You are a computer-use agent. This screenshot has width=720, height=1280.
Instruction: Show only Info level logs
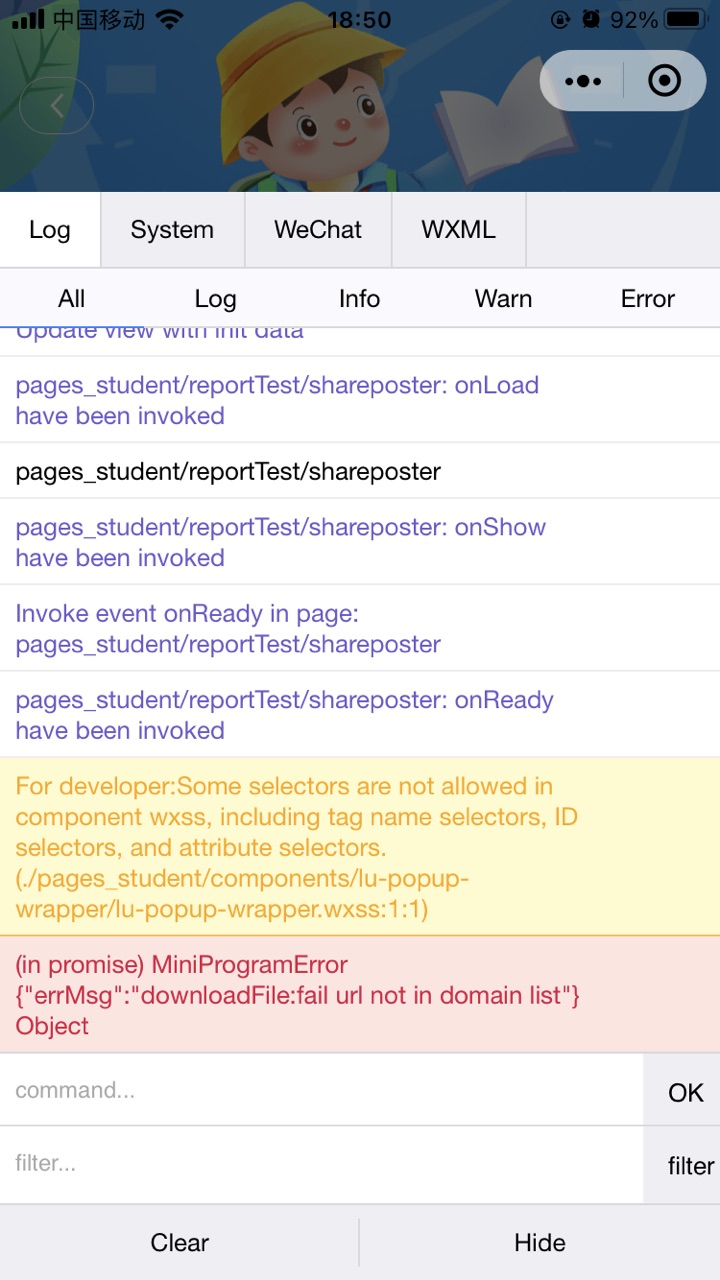(359, 298)
